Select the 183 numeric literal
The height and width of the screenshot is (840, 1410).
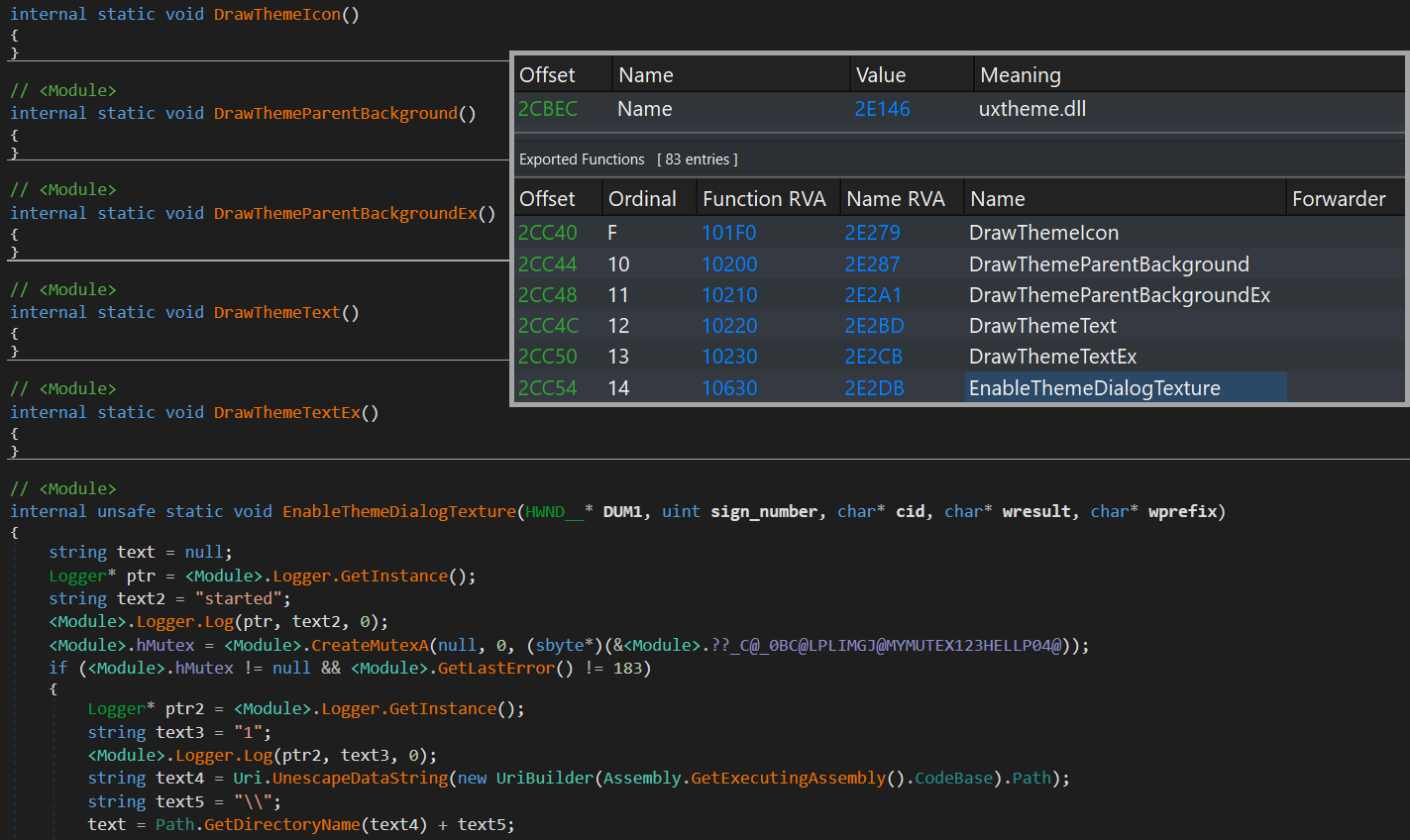click(x=627, y=668)
